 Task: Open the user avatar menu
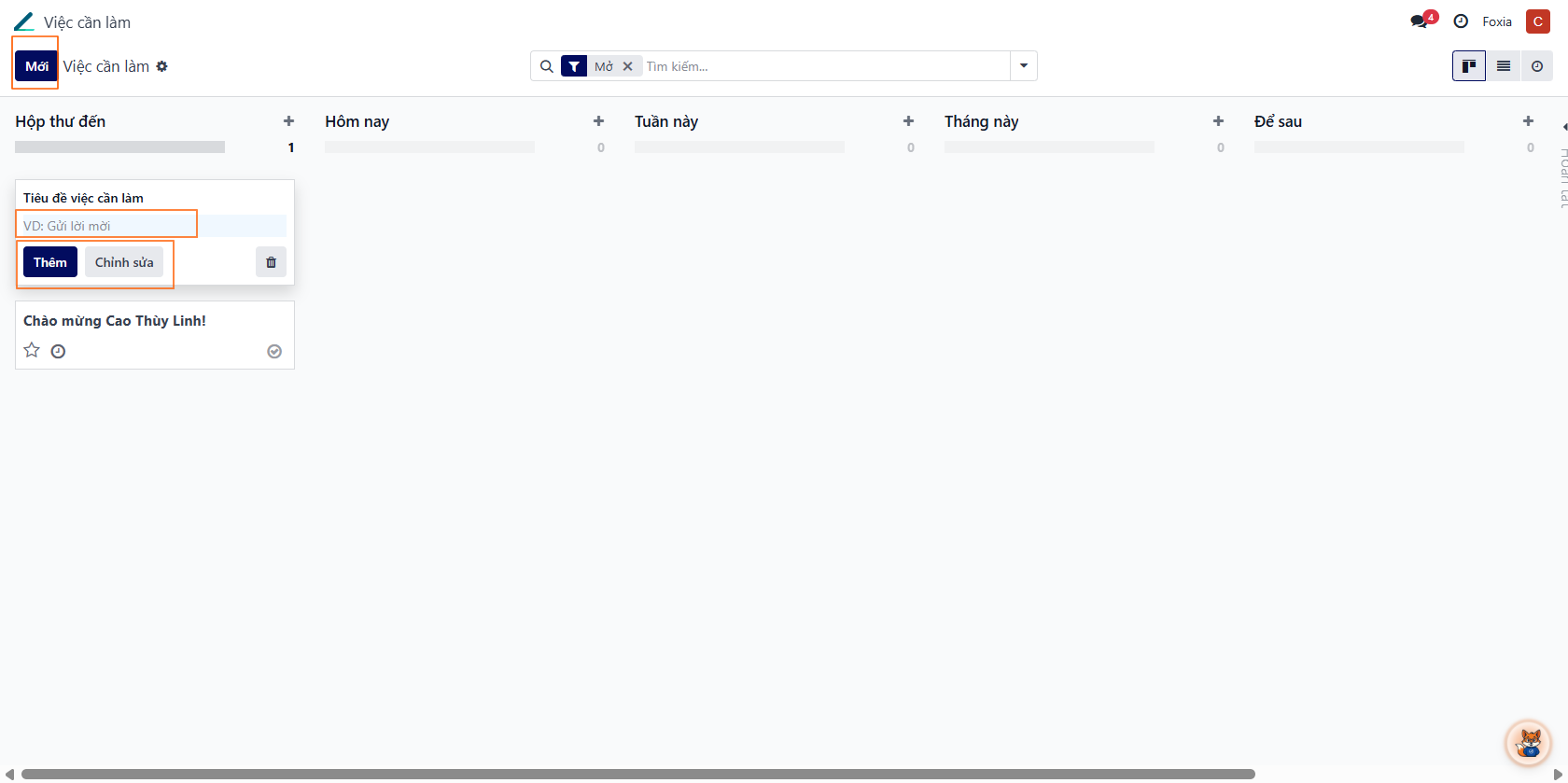click(1537, 21)
